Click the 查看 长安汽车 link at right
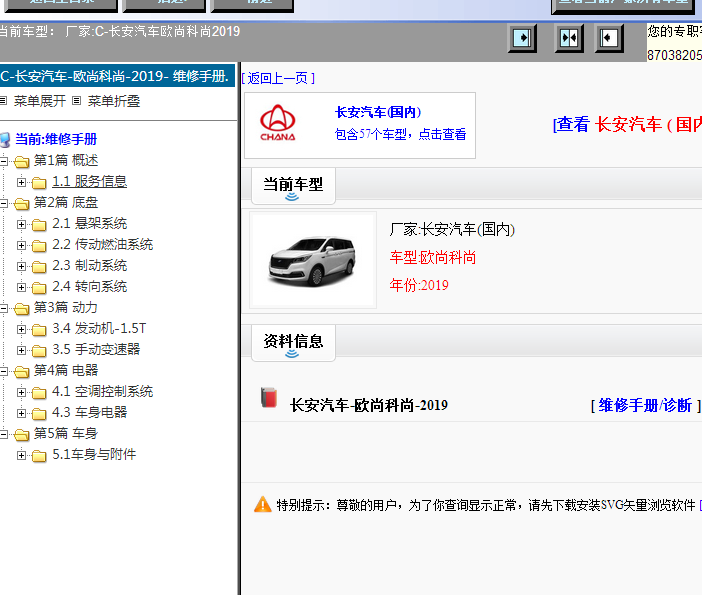The width and height of the screenshot is (702, 595). (x=627, y=124)
